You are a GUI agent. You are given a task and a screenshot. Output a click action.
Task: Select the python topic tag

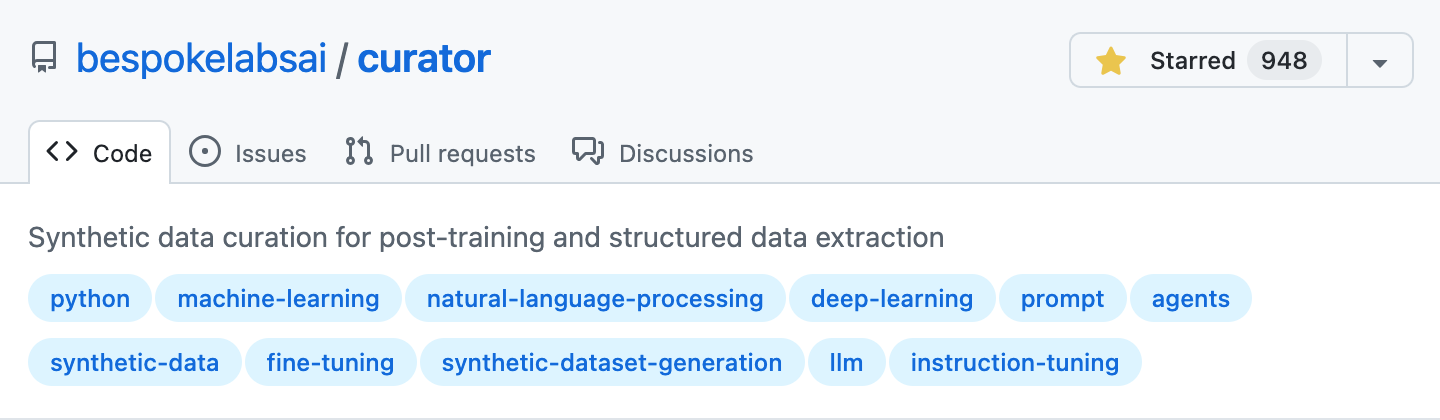click(x=90, y=298)
